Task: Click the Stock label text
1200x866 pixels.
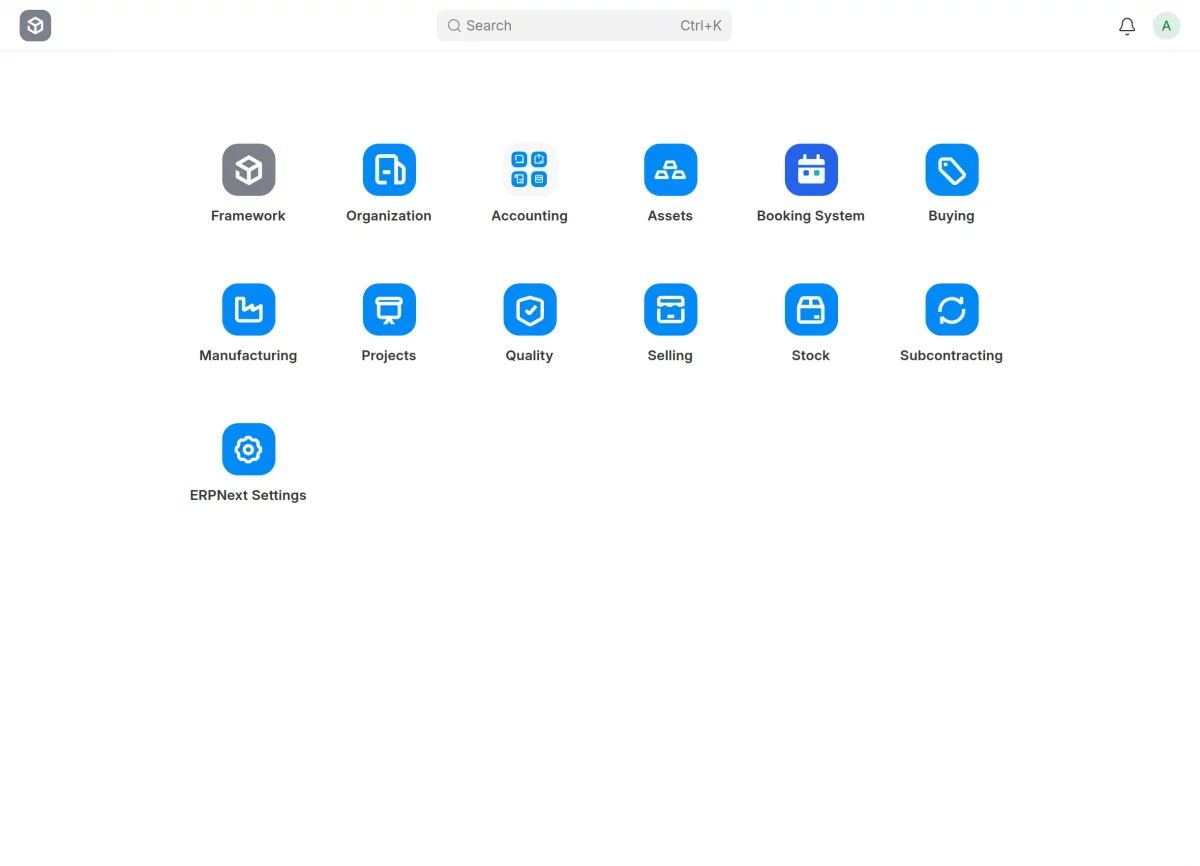Action: click(x=811, y=356)
